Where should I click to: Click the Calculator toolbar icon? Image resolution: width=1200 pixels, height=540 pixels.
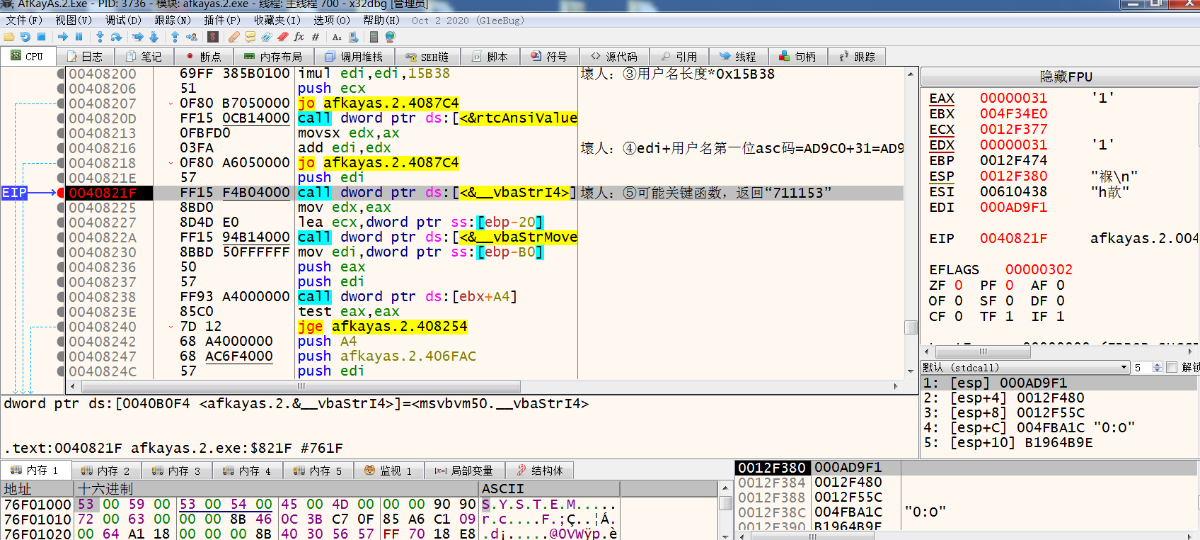click(x=374, y=36)
